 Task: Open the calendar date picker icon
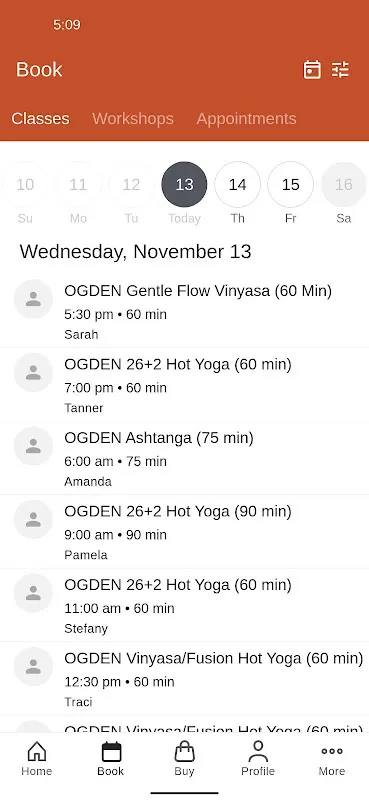pyautogui.click(x=312, y=69)
